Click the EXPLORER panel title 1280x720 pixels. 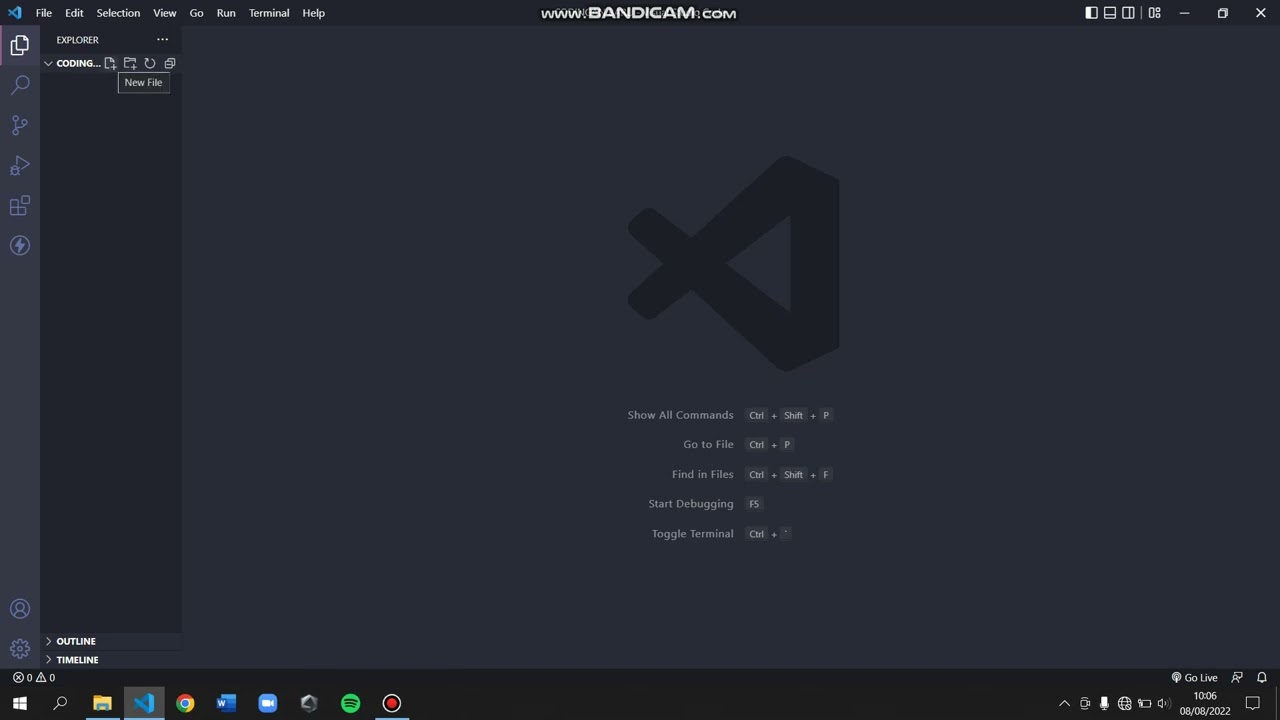[77, 40]
